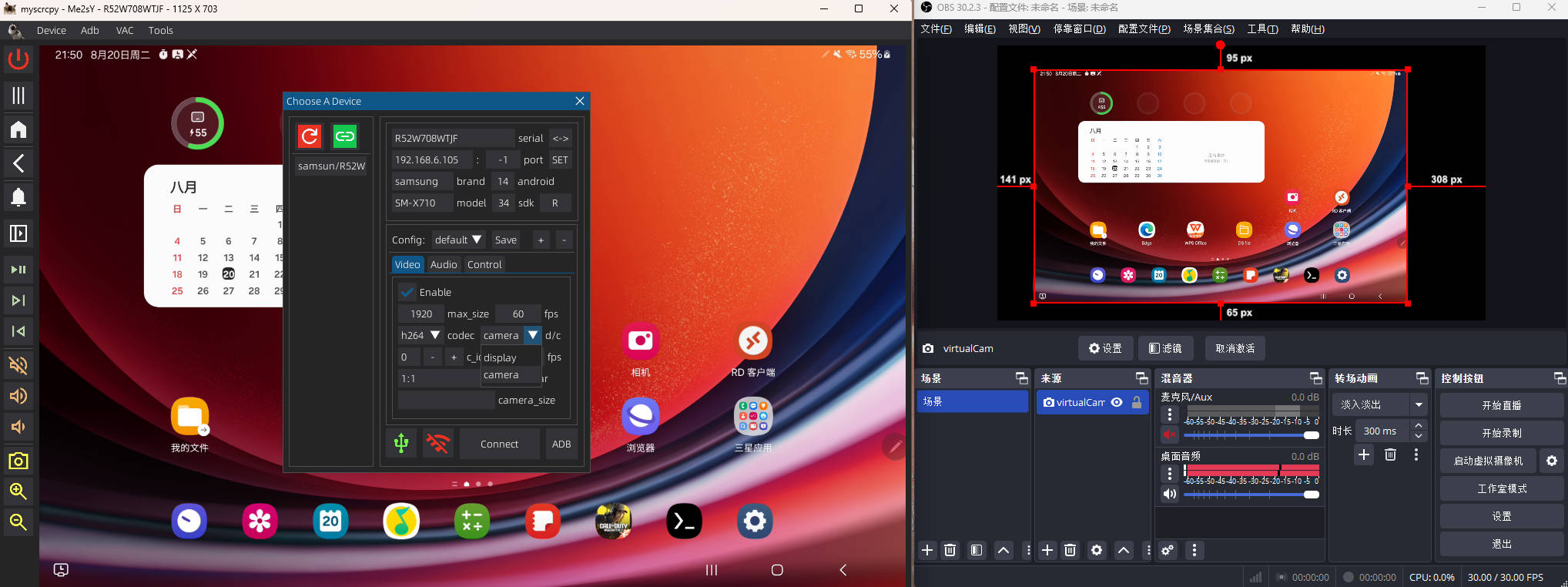This screenshot has height=587, width=1568.
Task: Click 滤镜 filters button in OBS
Action: (x=1165, y=348)
